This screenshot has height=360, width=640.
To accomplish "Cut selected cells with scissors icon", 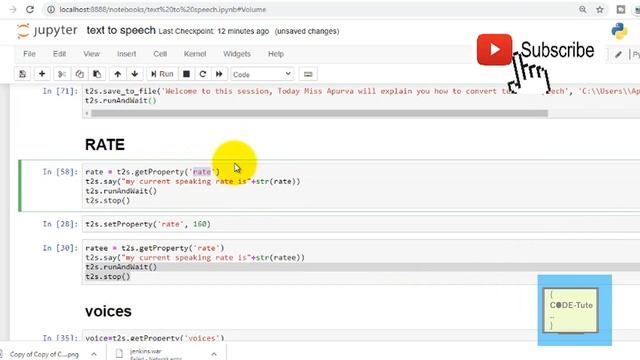I will (62, 74).
